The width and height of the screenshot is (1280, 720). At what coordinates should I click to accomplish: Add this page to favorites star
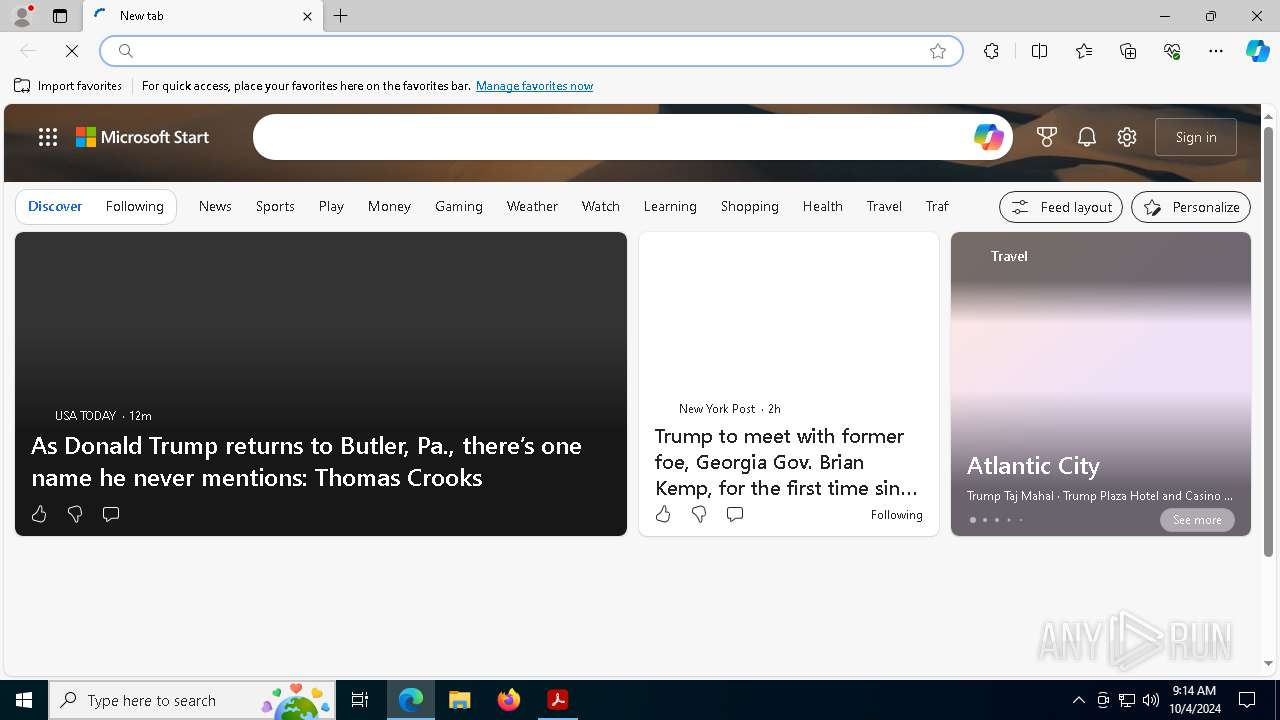[938, 51]
